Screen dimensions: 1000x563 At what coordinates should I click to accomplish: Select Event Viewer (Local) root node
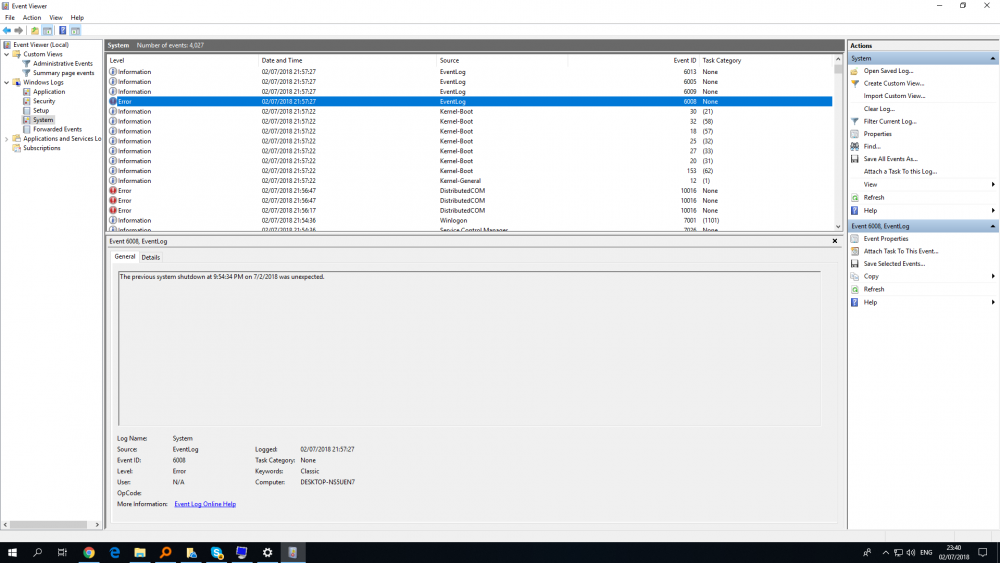[41, 45]
